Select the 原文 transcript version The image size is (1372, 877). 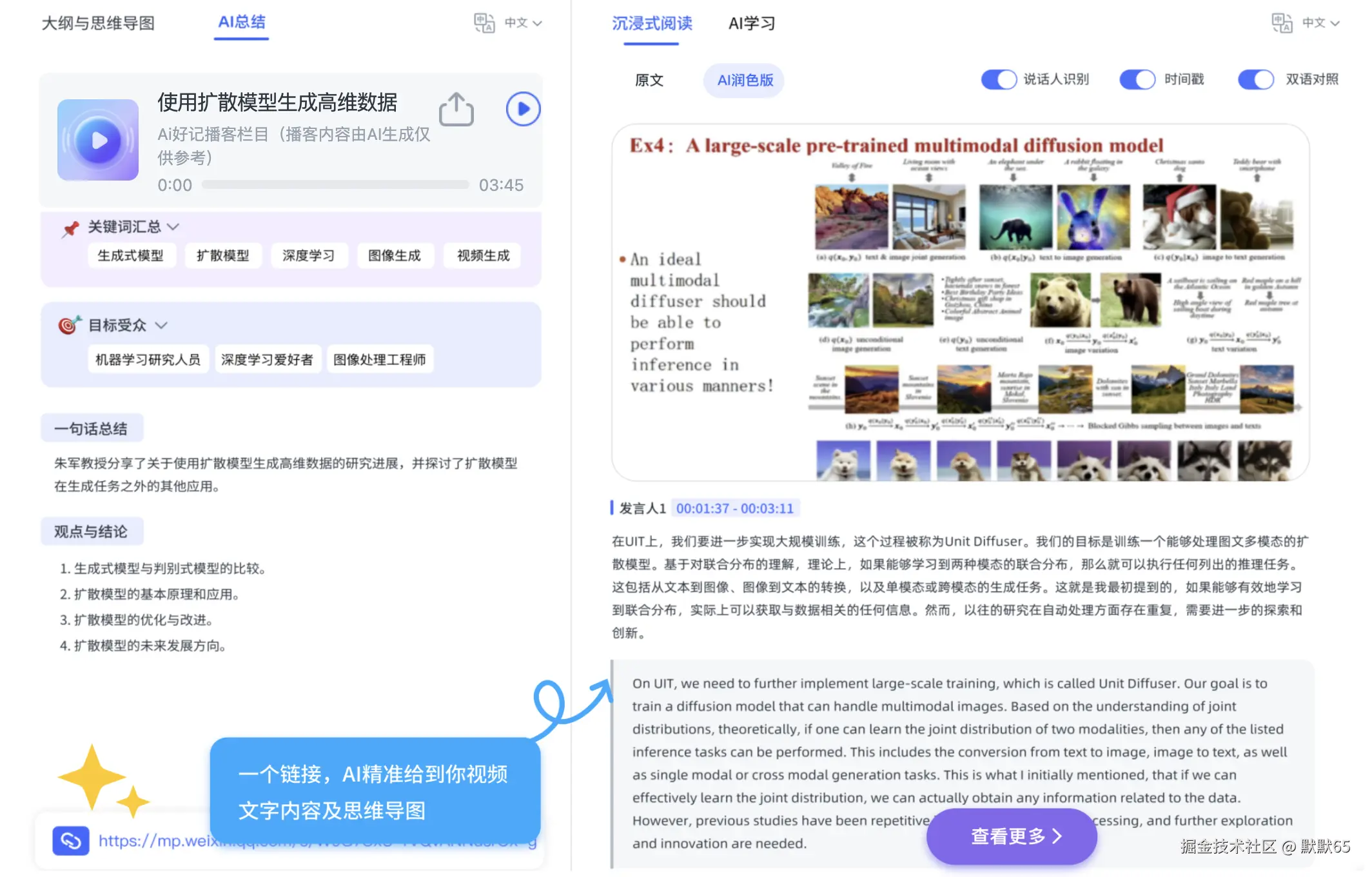pos(649,80)
